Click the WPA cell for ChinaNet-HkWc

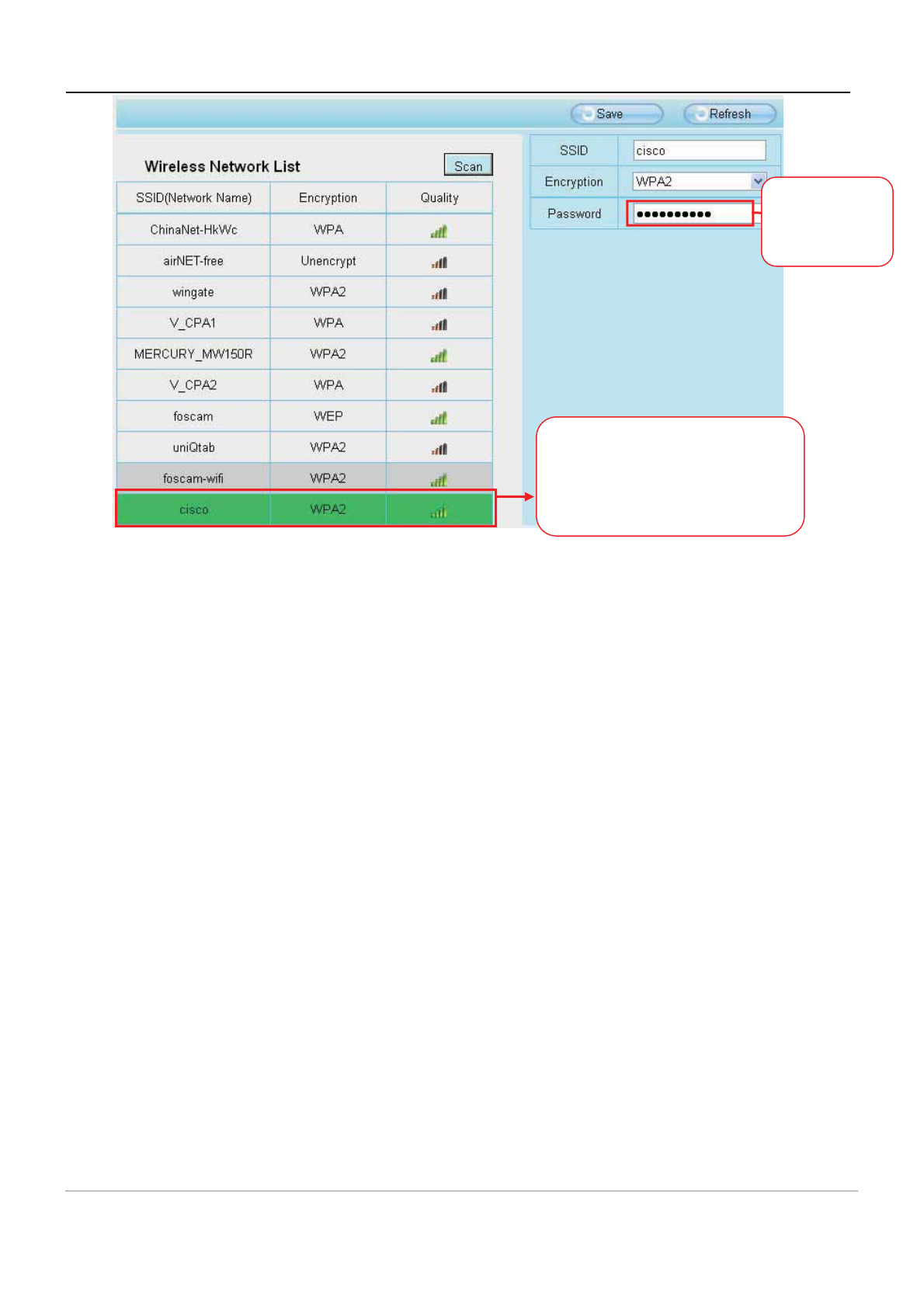(x=328, y=230)
